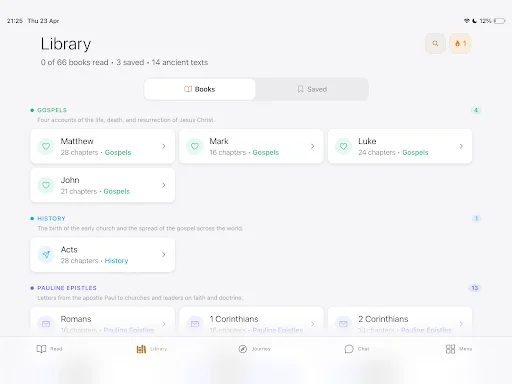Viewport: 512px width, 384px height.
Task: Click the PAULINE EPISTLES section heading
Action: tap(67, 288)
